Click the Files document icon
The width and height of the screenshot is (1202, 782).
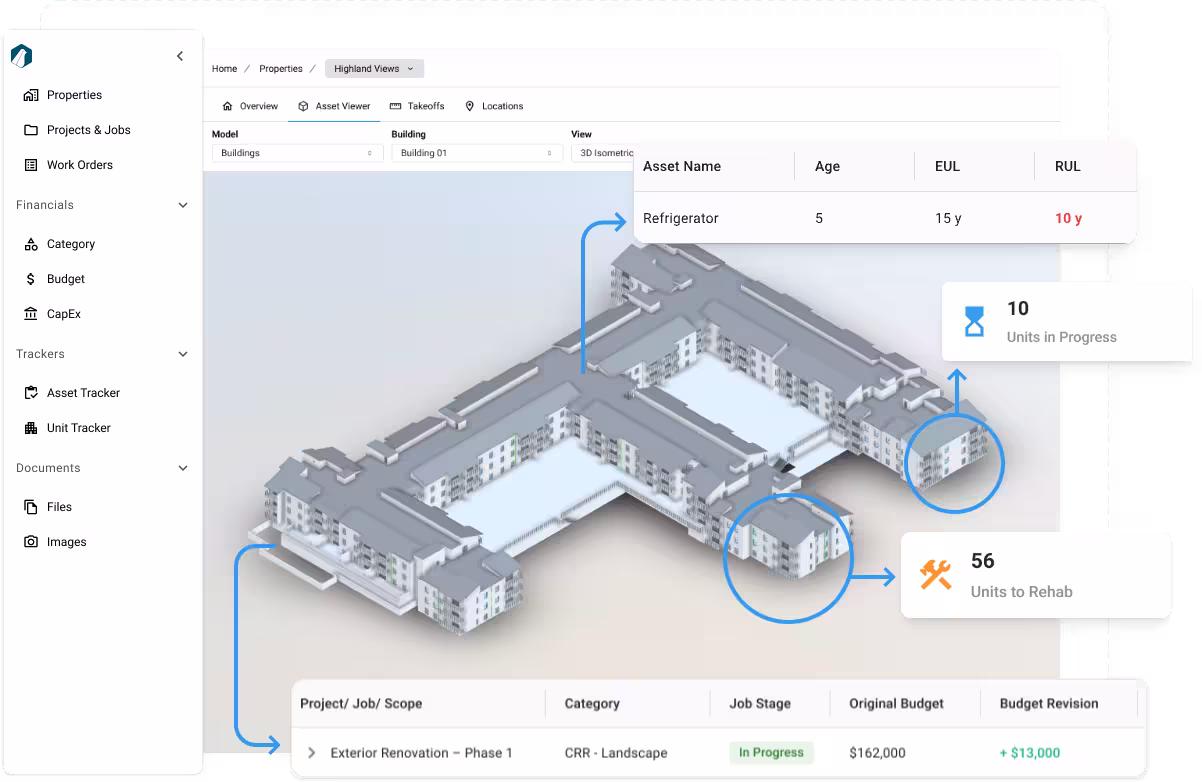(30, 507)
